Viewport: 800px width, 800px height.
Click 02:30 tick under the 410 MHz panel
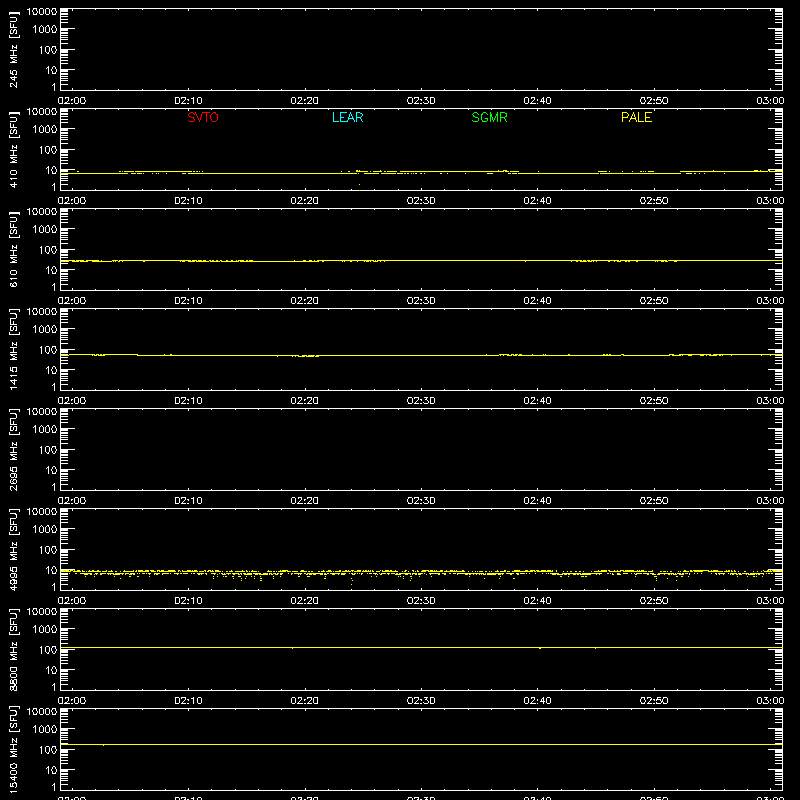click(421, 201)
